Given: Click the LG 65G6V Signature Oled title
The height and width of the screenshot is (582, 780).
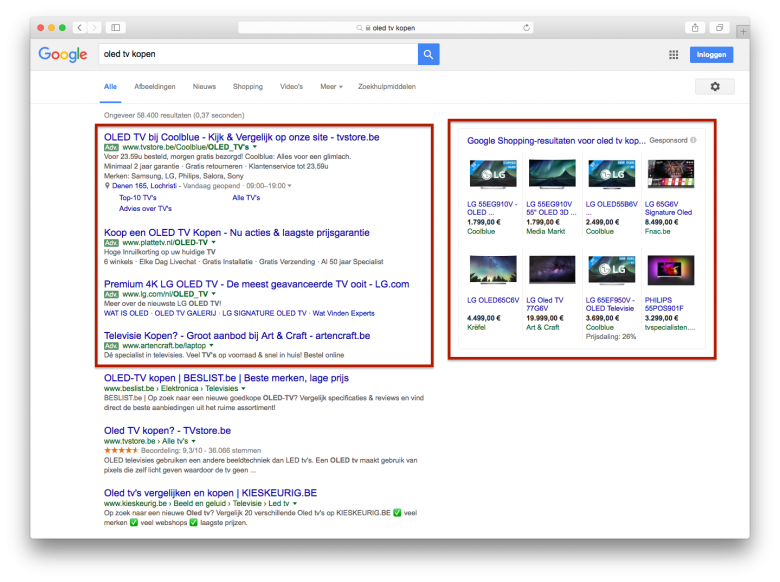Looking at the screenshot, I should 668,208.
